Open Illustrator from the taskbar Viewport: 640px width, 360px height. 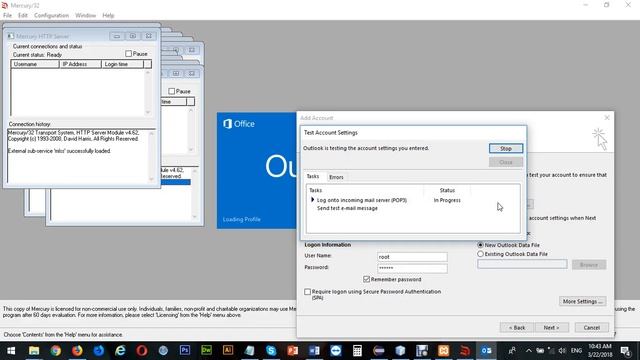pos(228,351)
